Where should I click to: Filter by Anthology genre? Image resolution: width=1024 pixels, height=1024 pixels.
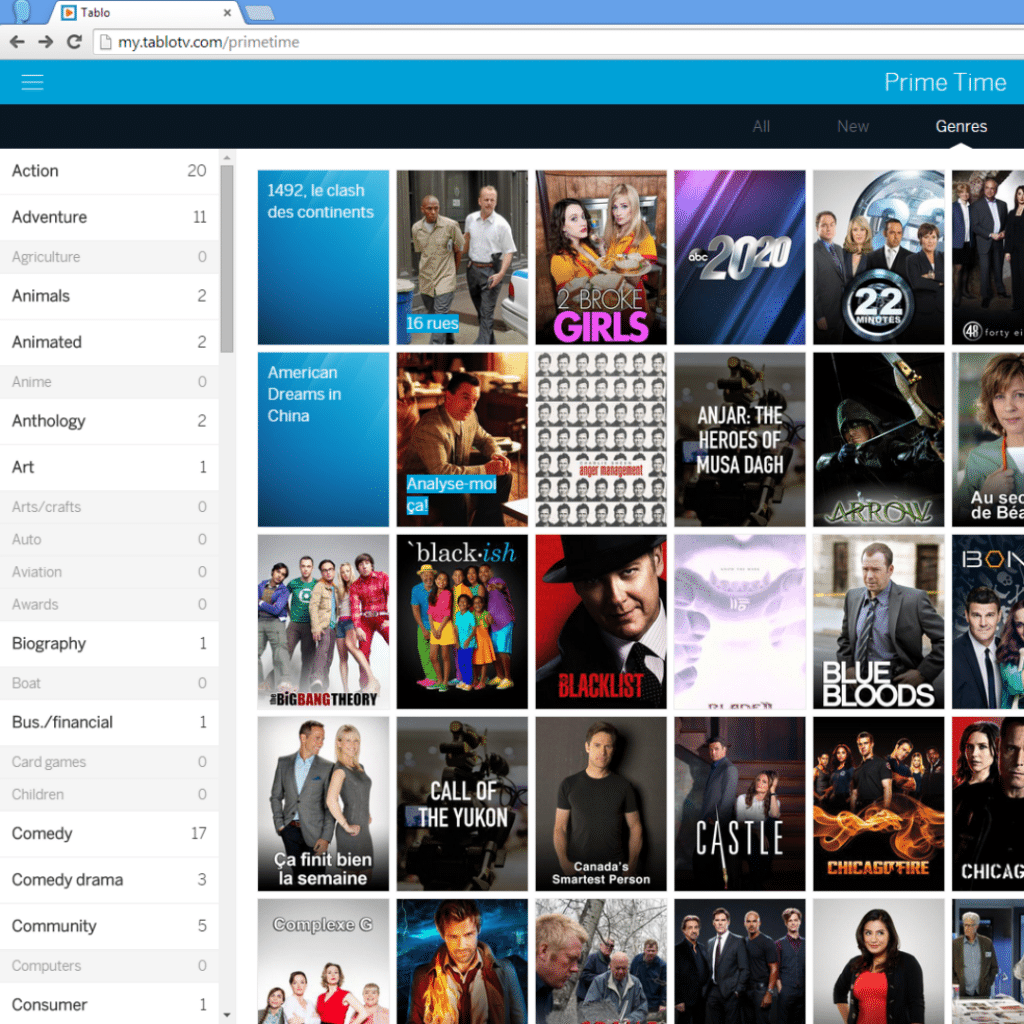(x=109, y=421)
